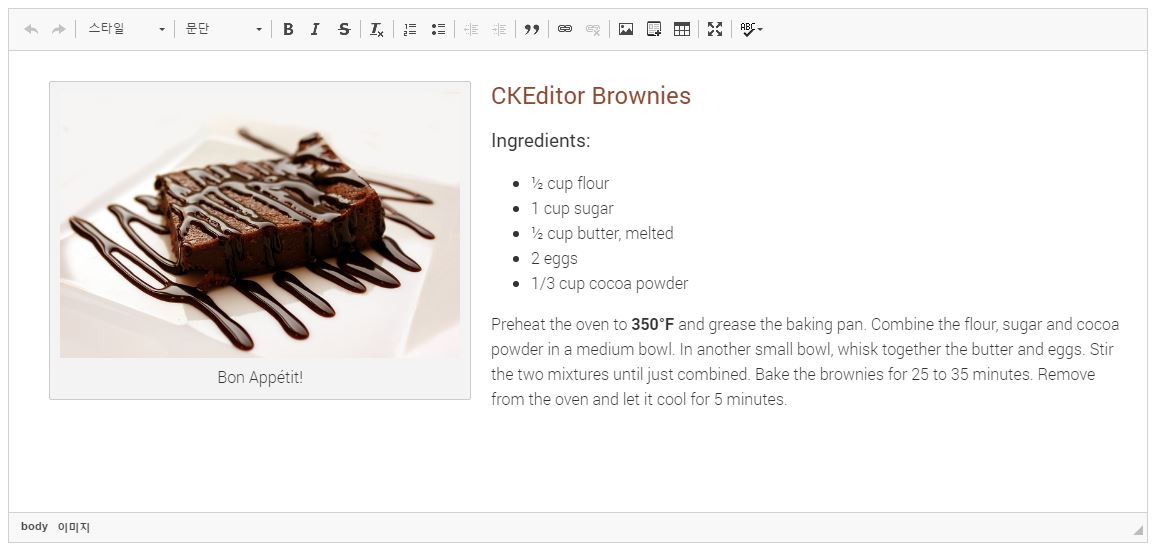Open the 스타일 styles dropdown
The height and width of the screenshot is (553, 1153).
tap(126, 29)
